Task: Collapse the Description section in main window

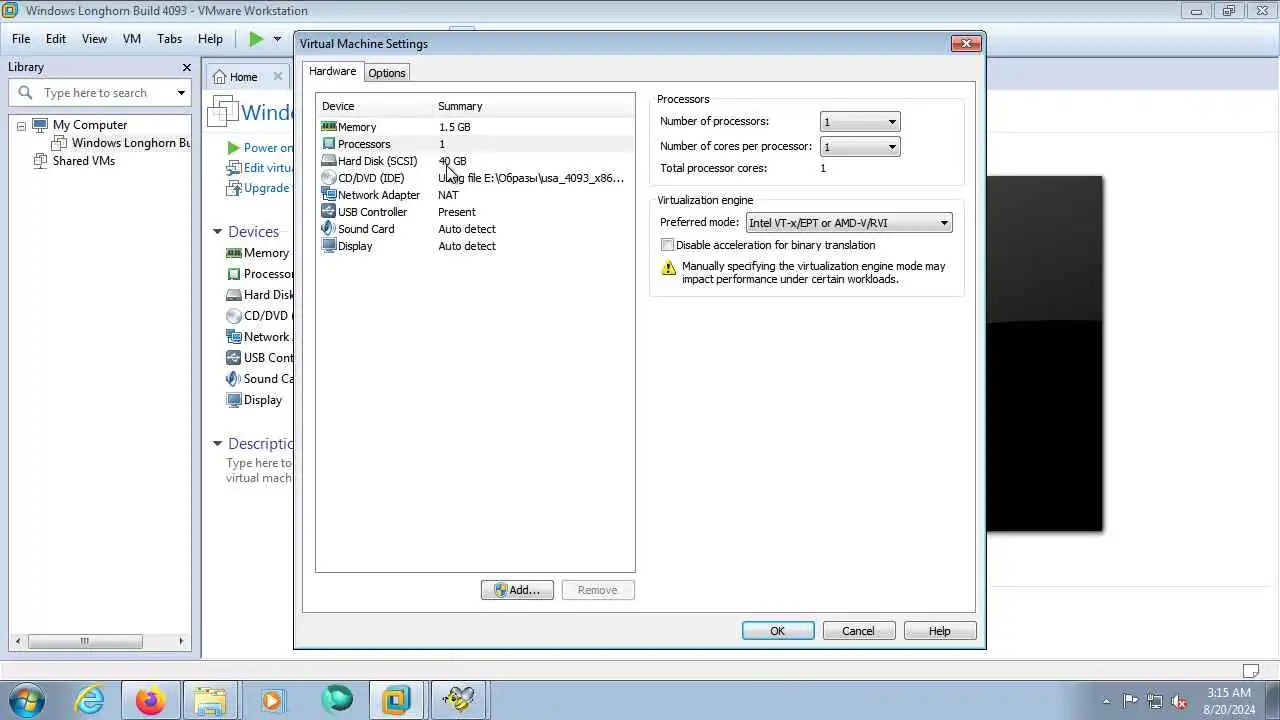Action: point(217,444)
